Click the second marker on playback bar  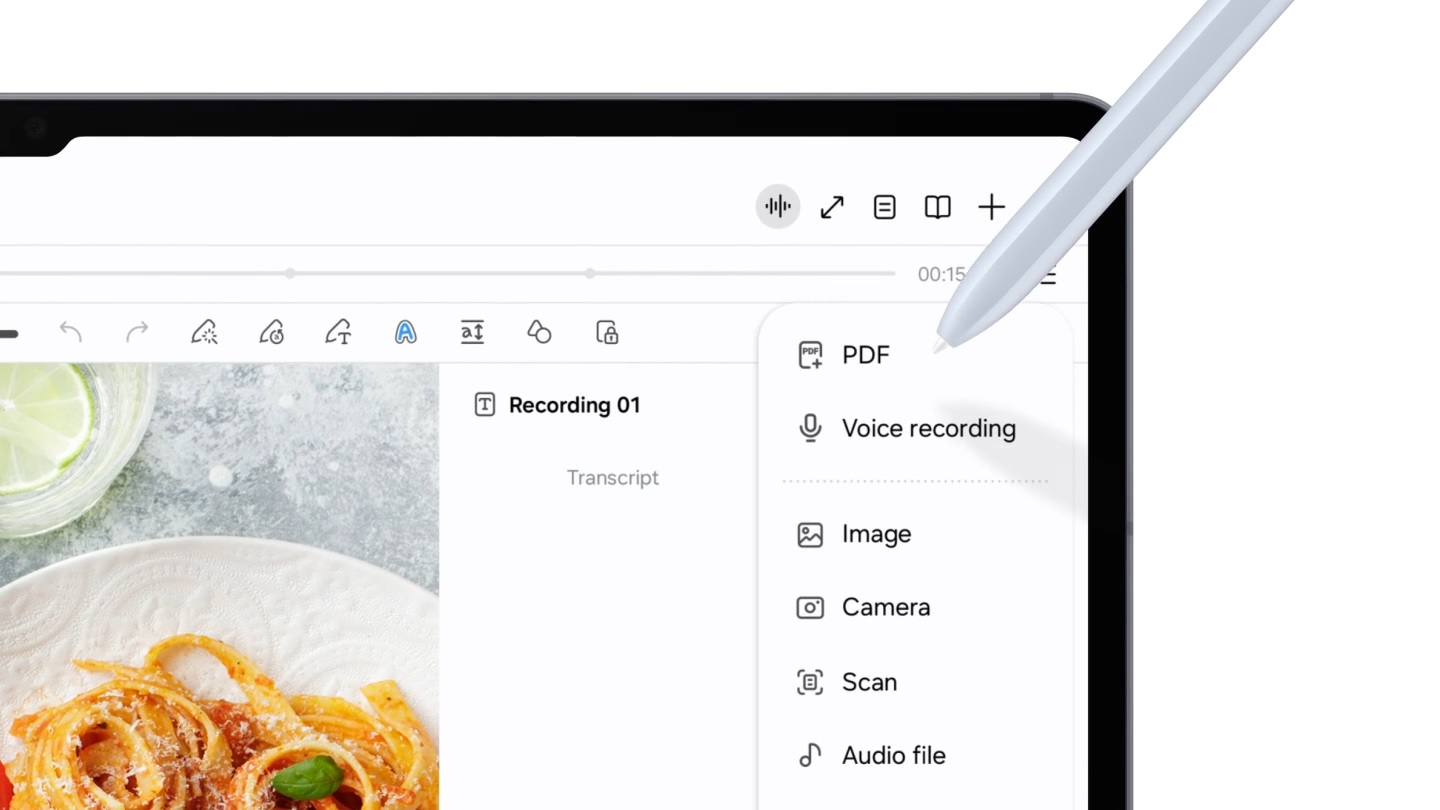point(590,273)
